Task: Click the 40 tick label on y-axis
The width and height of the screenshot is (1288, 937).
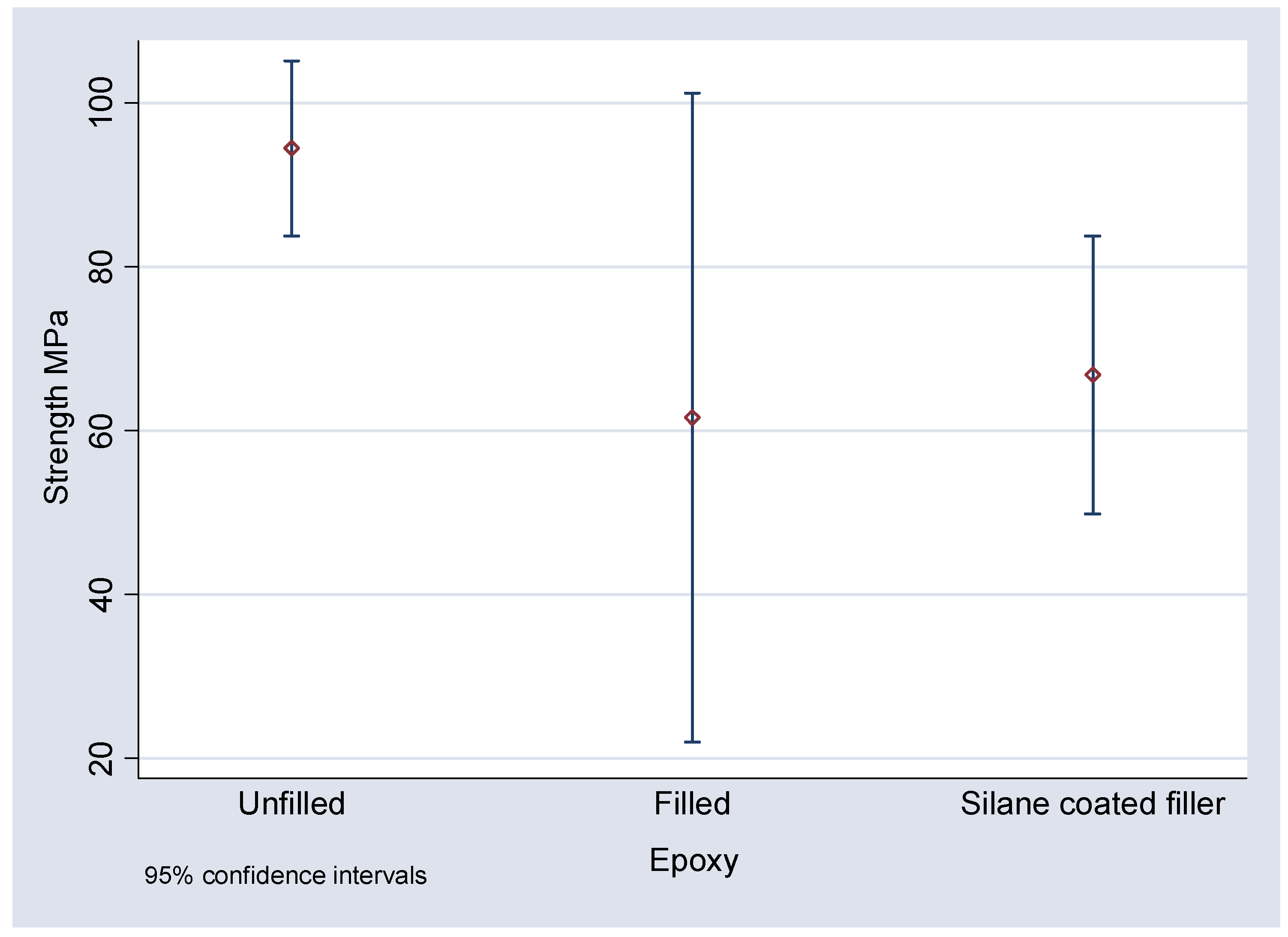Action: tap(102, 595)
